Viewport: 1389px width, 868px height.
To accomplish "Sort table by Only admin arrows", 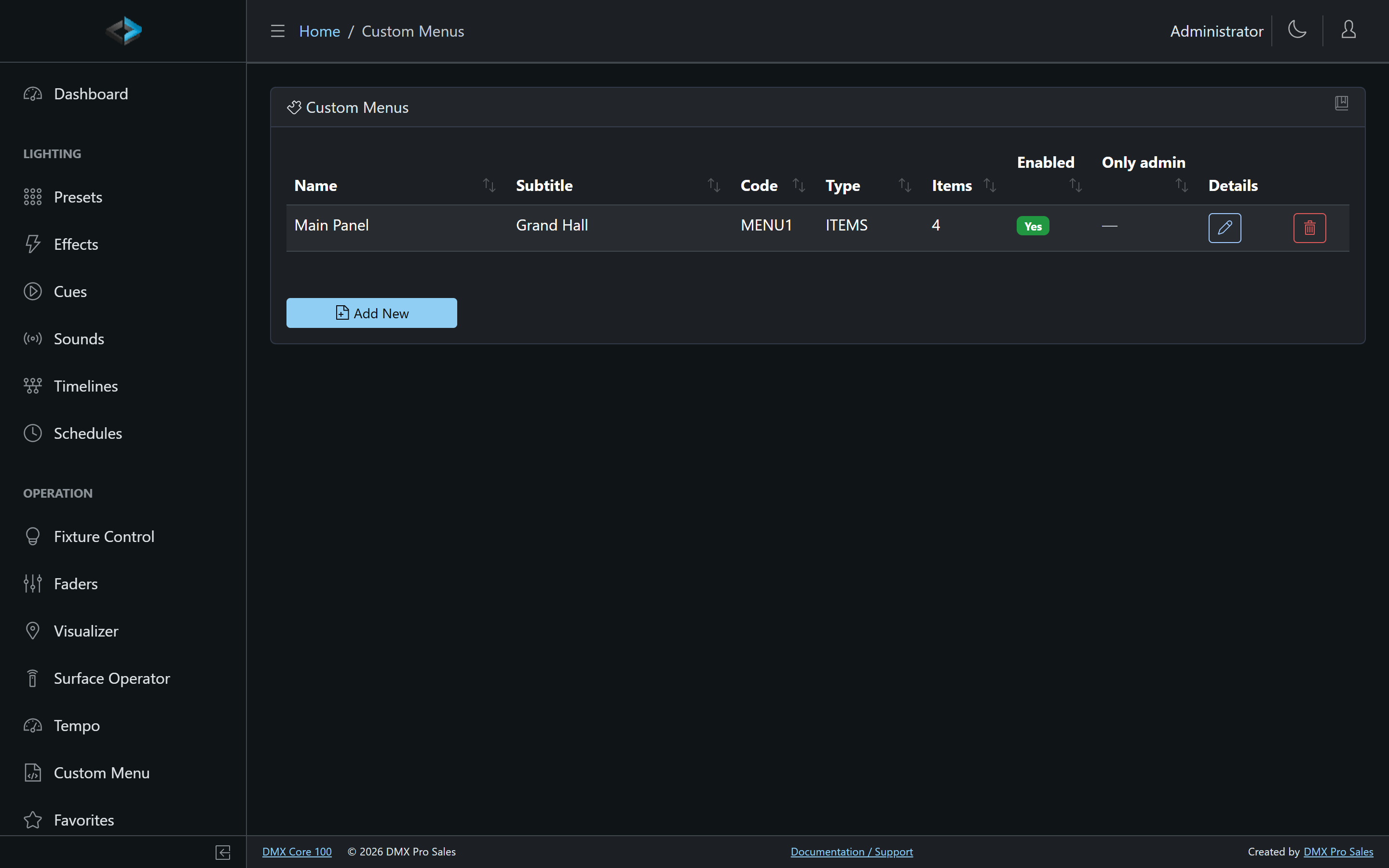I will (1182, 186).
